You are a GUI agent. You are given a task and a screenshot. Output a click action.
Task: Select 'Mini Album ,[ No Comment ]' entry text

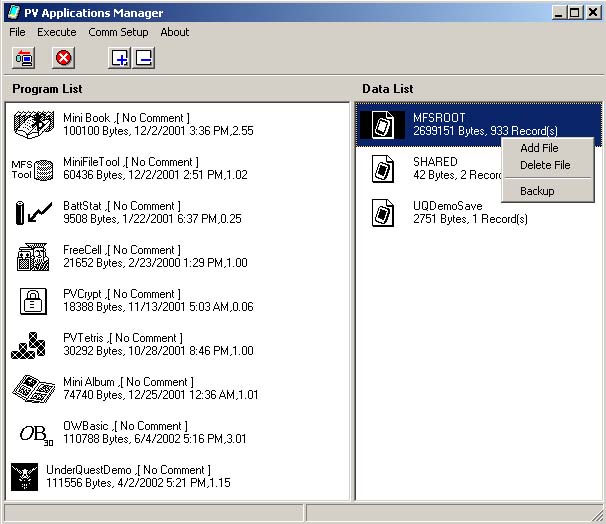click(128, 382)
